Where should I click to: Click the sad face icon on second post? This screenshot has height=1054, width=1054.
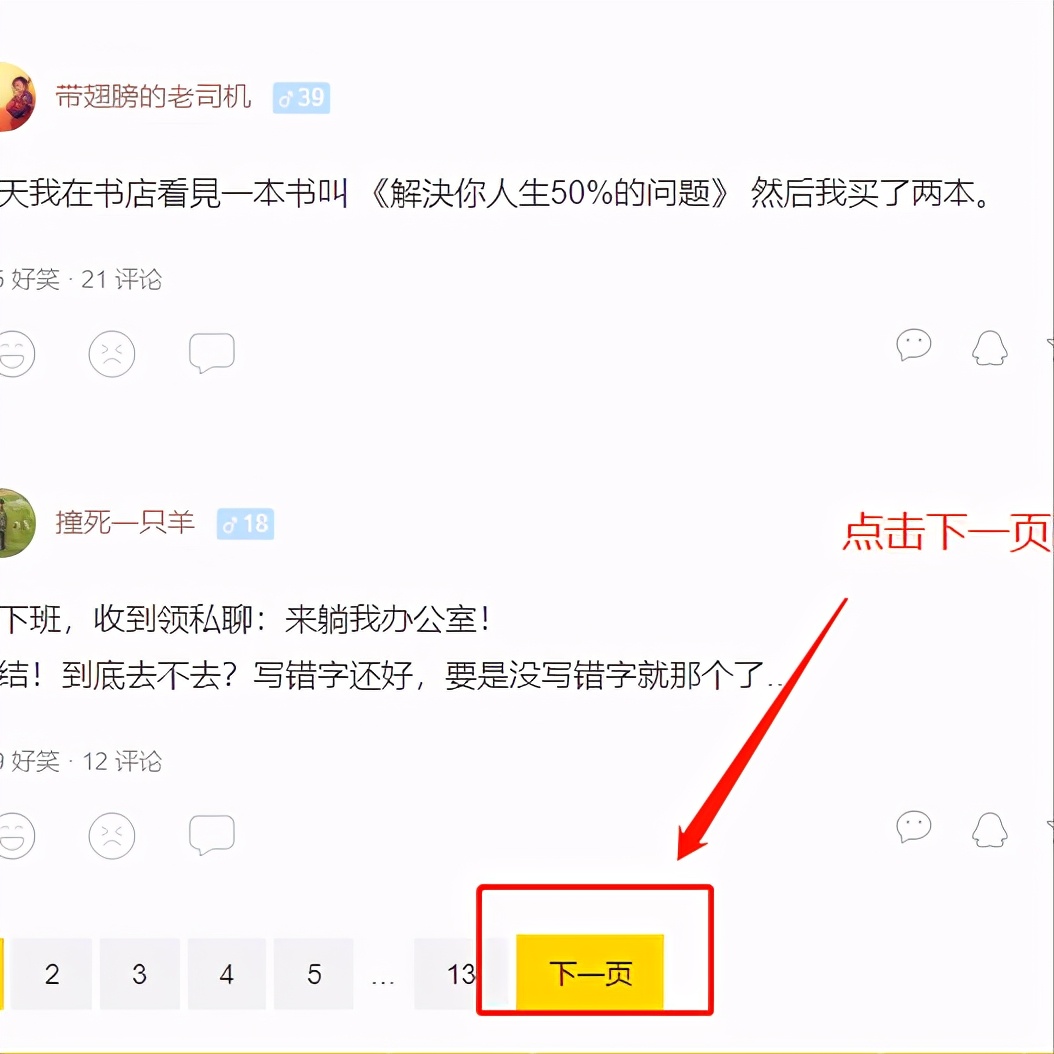pos(112,836)
